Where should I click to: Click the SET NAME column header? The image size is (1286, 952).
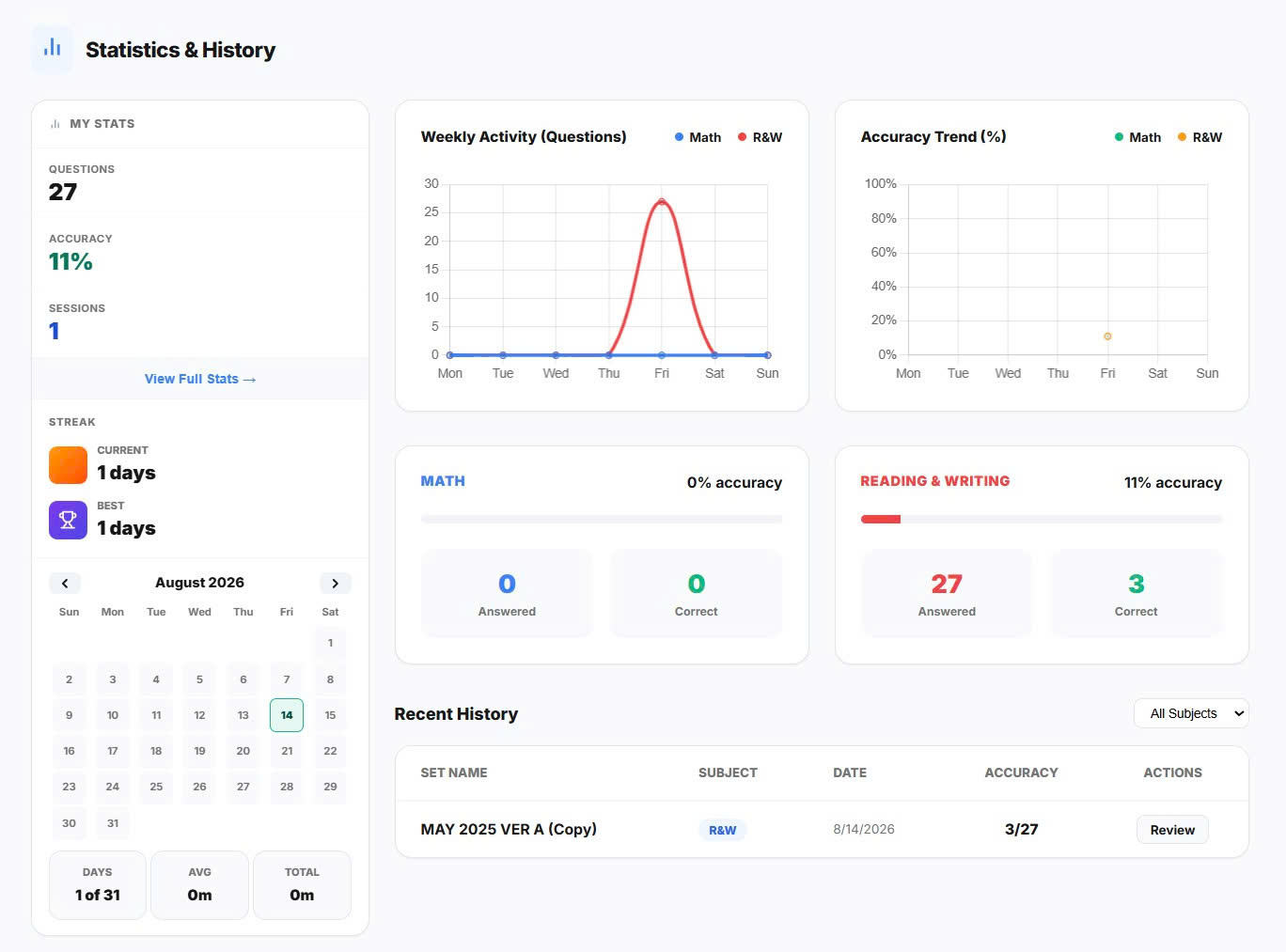click(454, 773)
